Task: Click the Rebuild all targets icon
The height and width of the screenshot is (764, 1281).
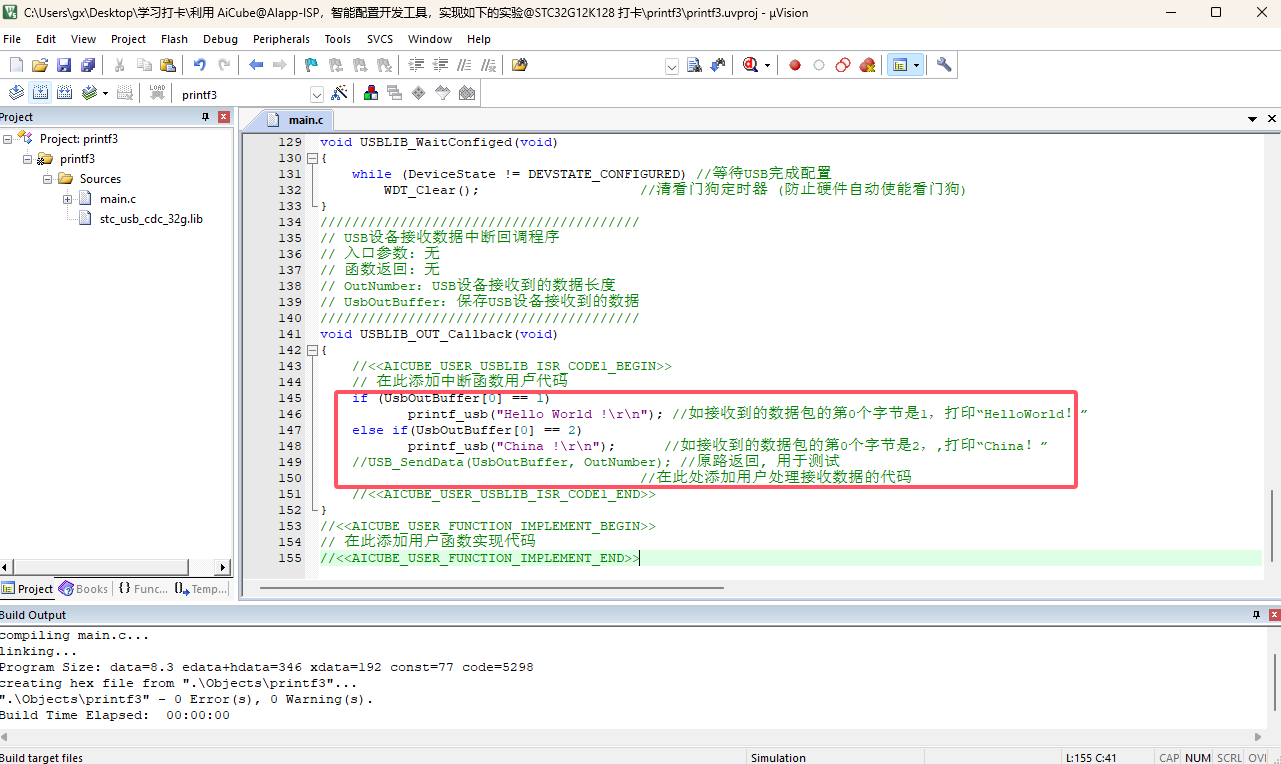Action: [64, 93]
